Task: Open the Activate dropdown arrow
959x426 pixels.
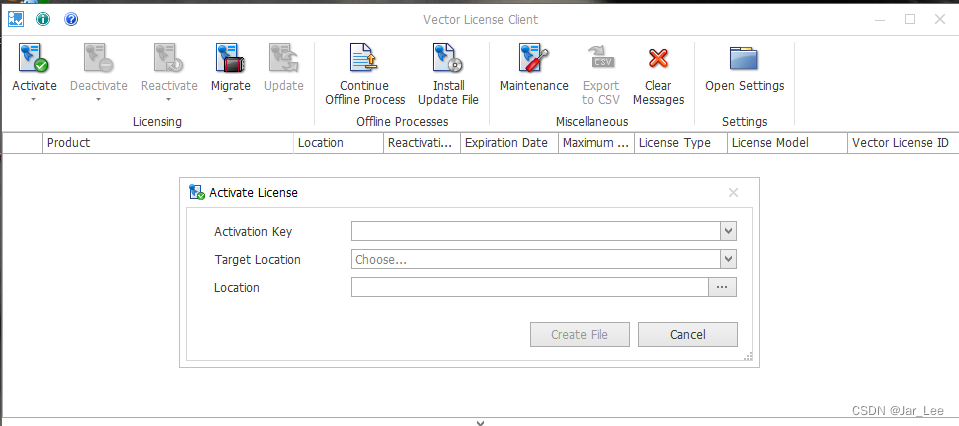Action: pyautogui.click(x=34, y=100)
